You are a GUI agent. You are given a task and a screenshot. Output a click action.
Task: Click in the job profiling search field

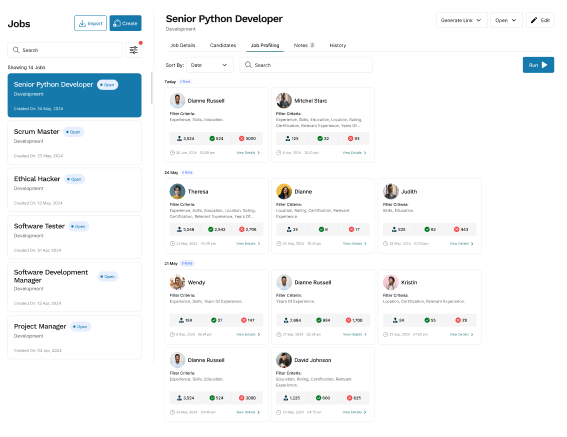click(306, 65)
